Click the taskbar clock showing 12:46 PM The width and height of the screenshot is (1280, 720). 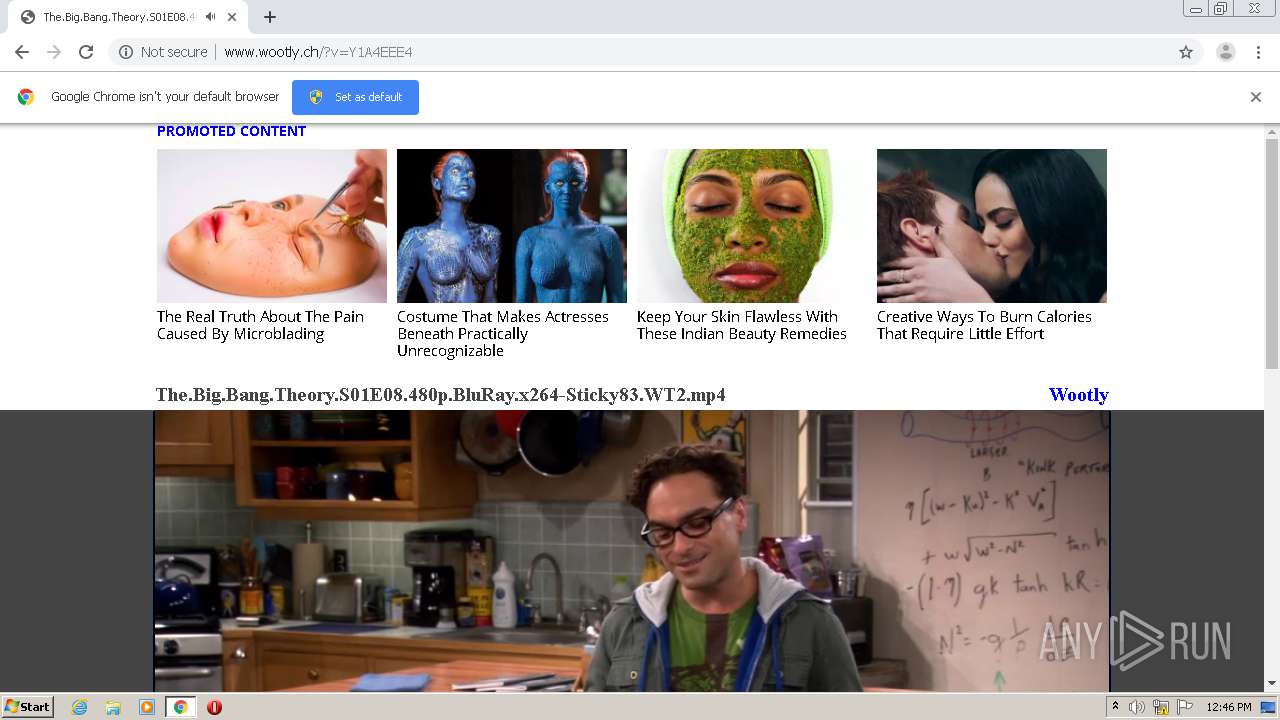(1229, 707)
